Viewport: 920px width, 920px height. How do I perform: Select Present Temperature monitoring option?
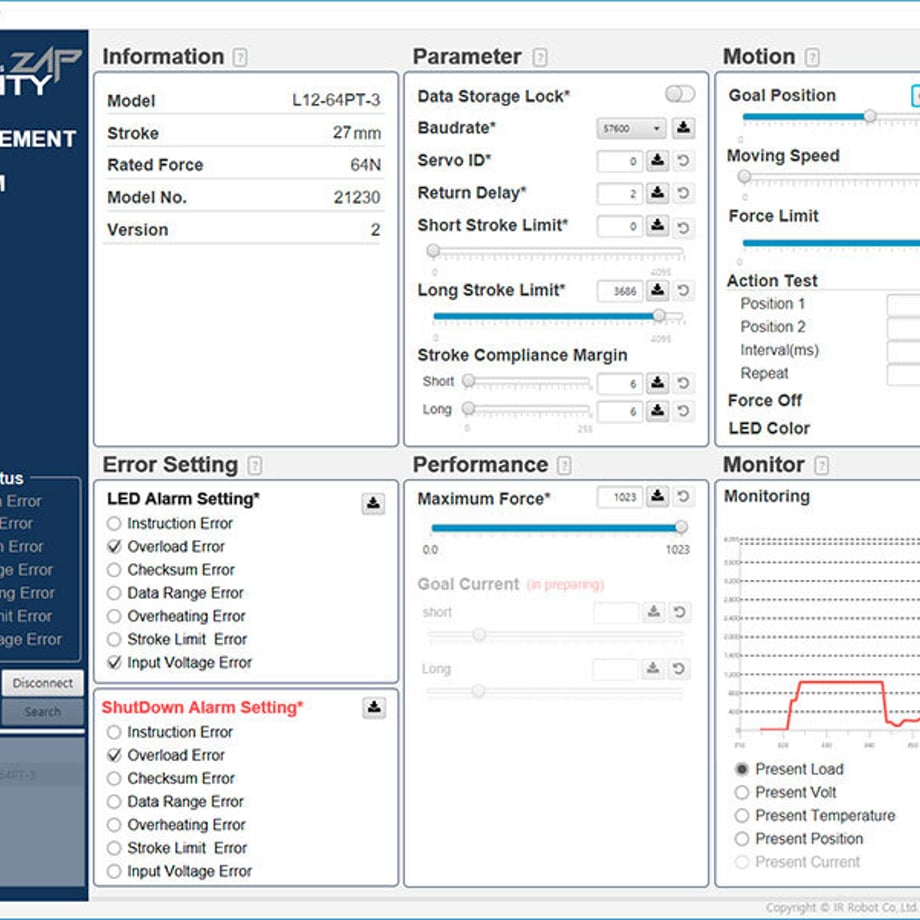pos(742,816)
